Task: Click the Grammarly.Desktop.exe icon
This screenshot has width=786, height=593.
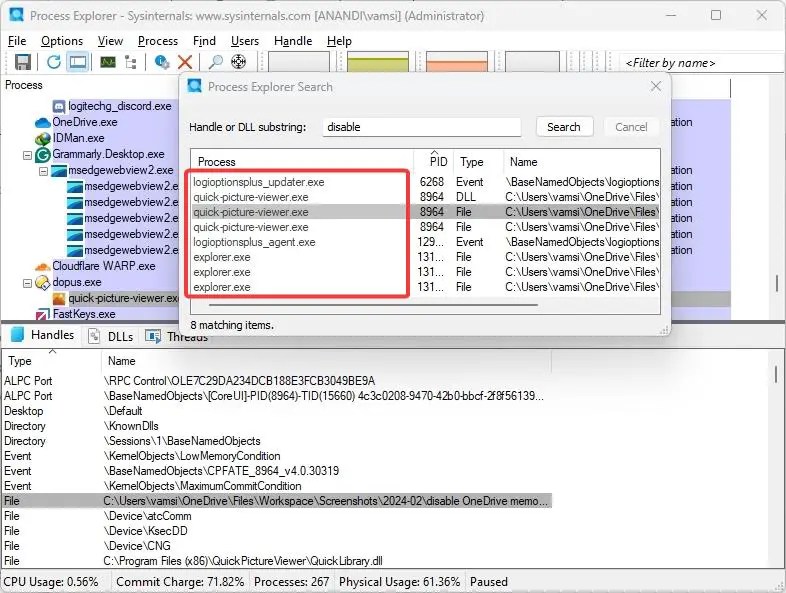Action: point(43,155)
